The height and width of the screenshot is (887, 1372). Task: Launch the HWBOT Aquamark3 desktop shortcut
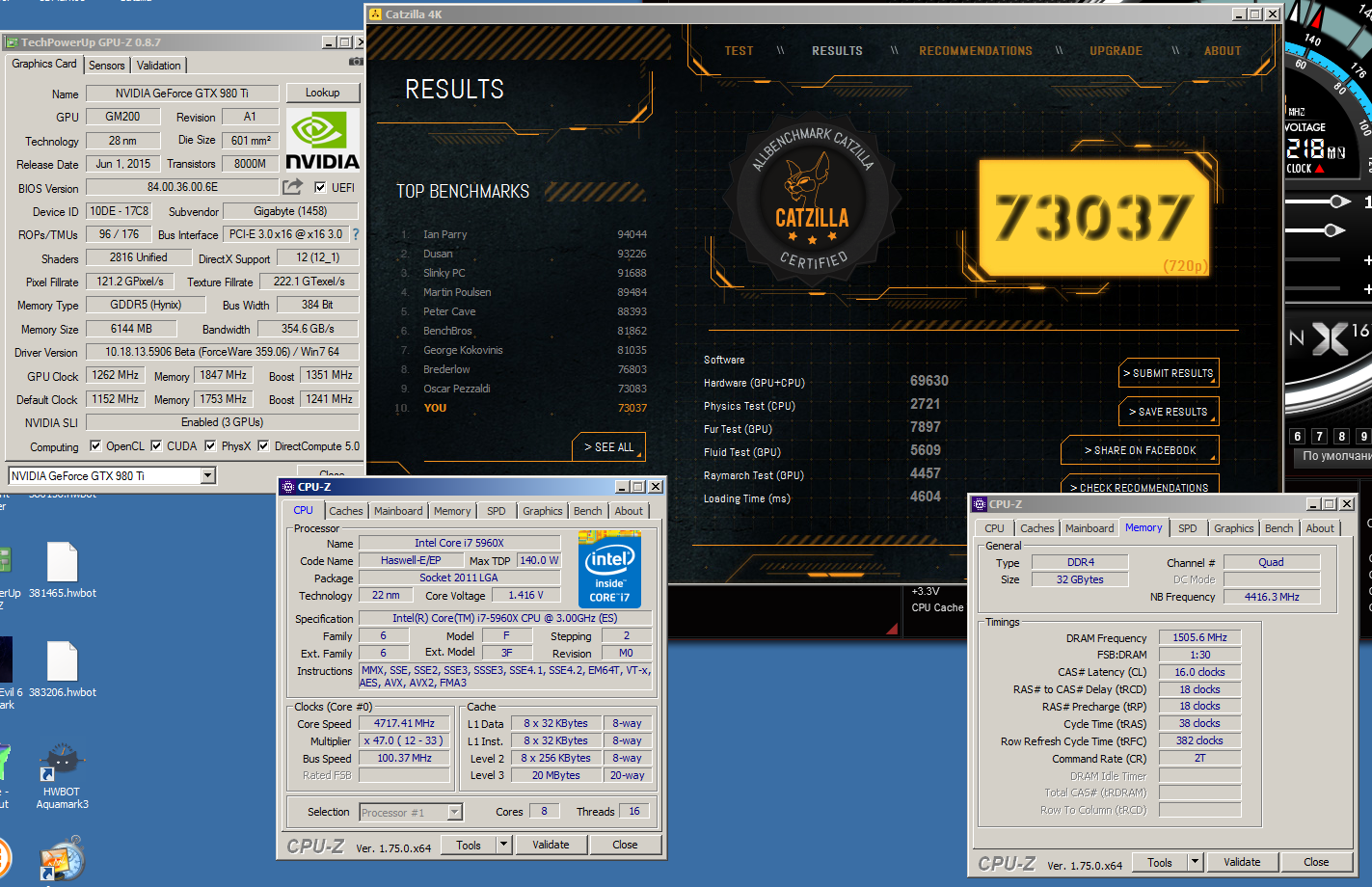[62, 776]
